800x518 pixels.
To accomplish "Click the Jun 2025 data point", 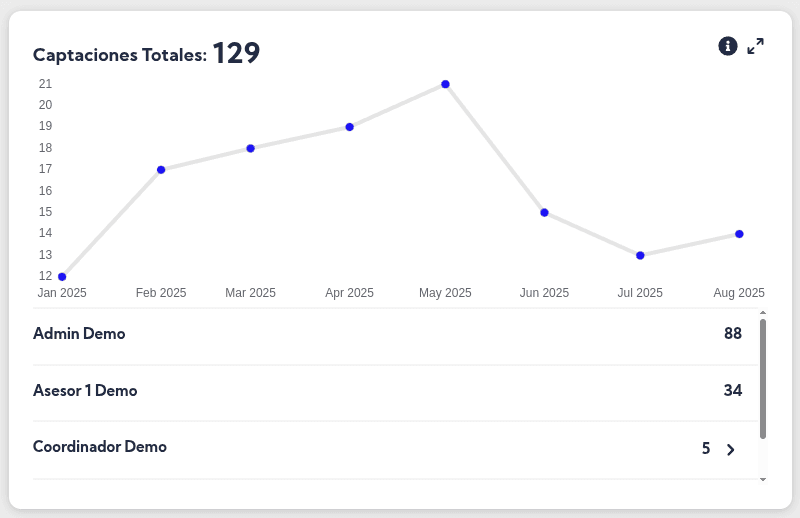I will 544,213.
